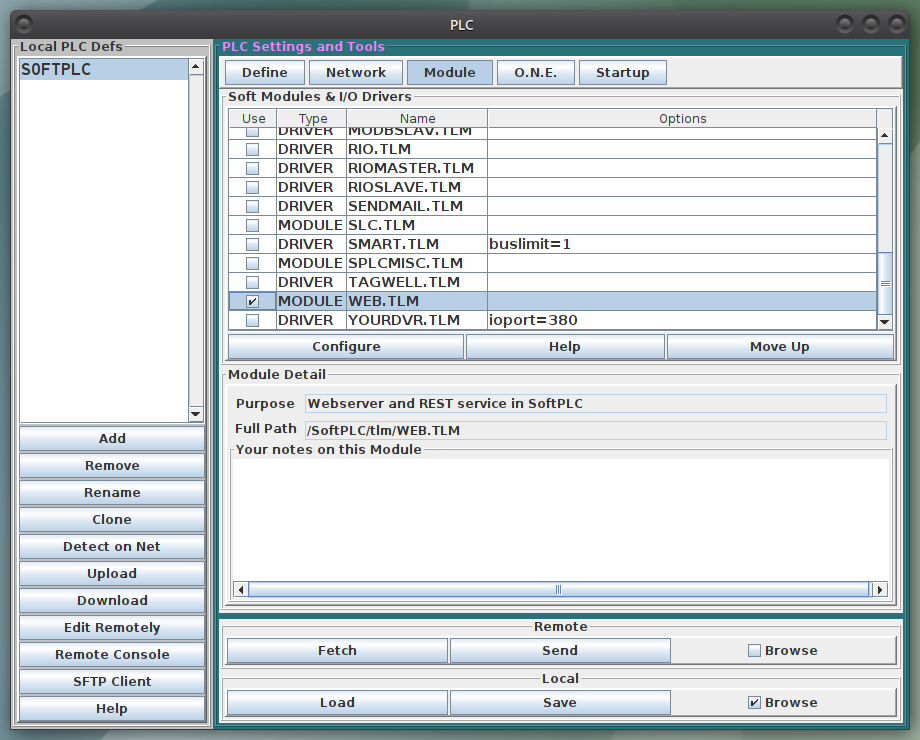The image size is (920, 740).
Task: Go to the Startup tab
Action: click(x=623, y=73)
